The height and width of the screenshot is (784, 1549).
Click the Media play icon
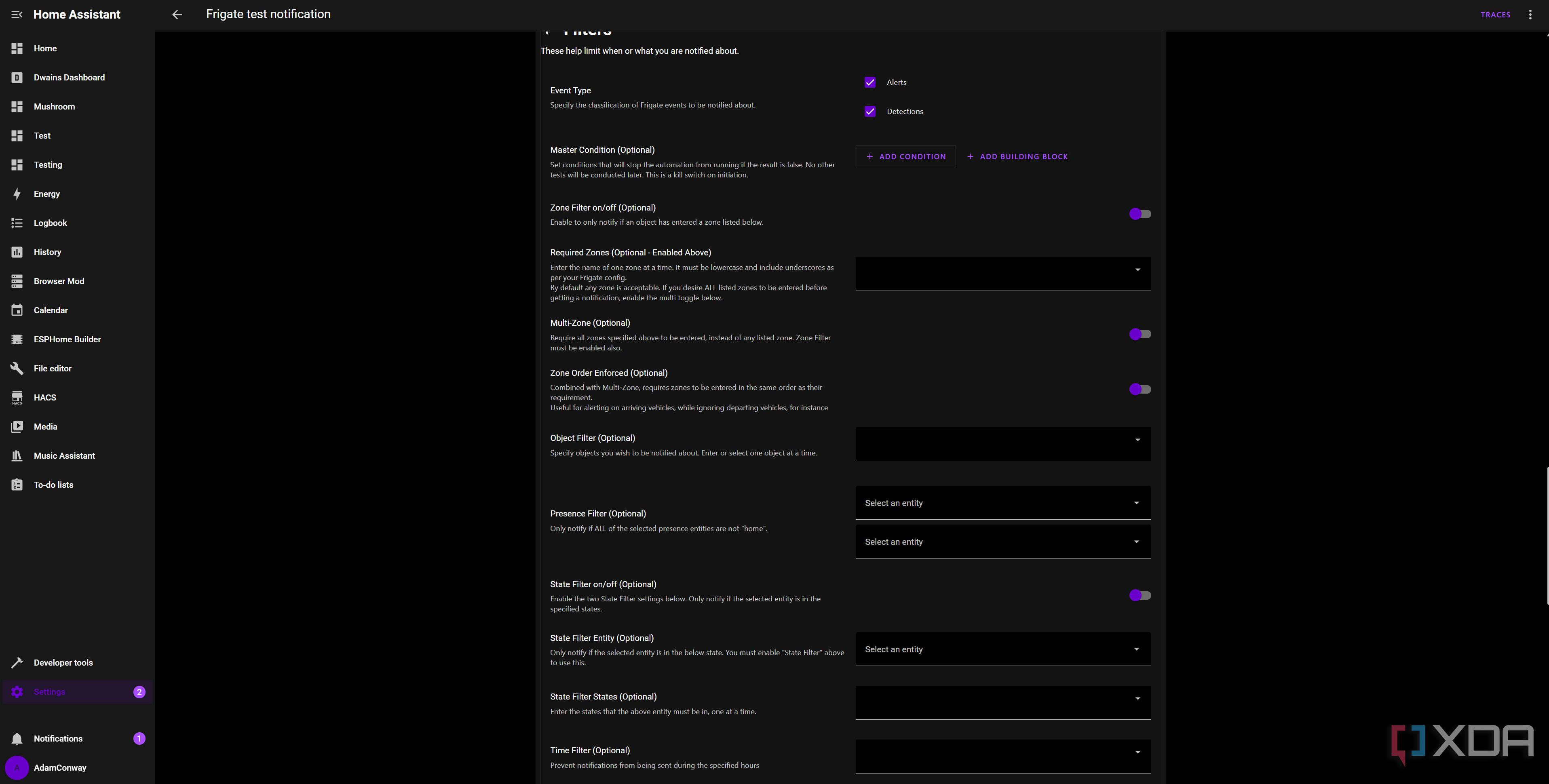point(17,427)
